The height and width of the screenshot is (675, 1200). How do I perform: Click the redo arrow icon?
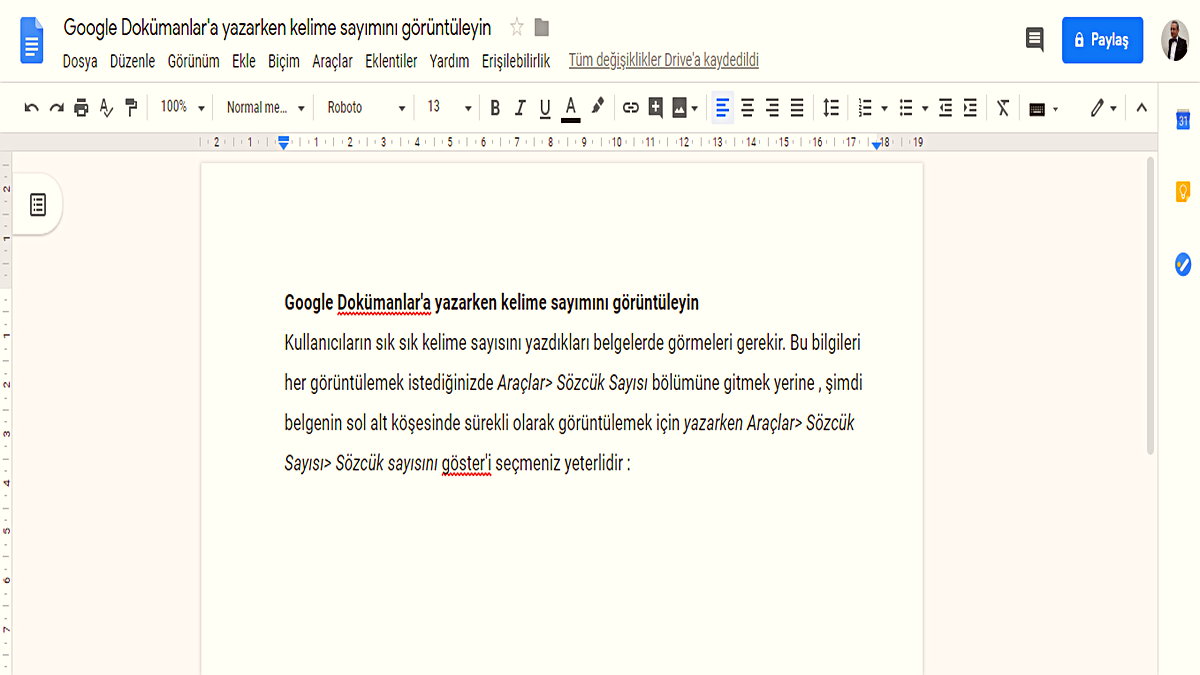click(x=57, y=108)
